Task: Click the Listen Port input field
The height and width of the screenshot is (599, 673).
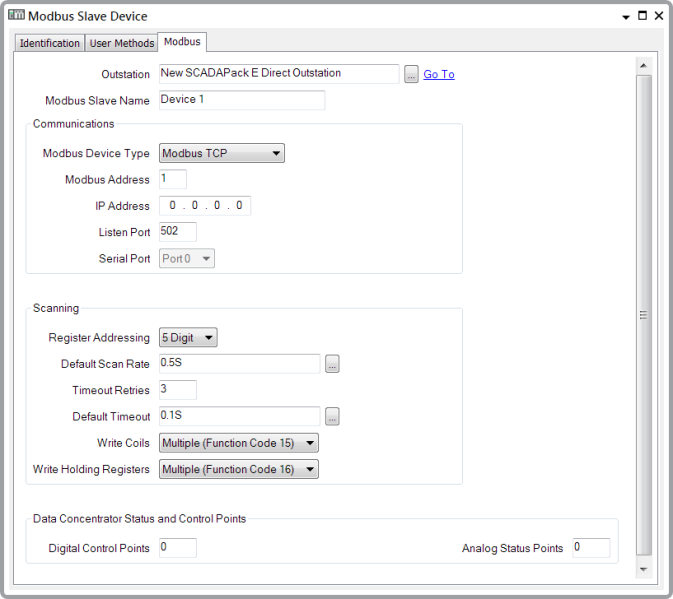Action: tap(178, 232)
